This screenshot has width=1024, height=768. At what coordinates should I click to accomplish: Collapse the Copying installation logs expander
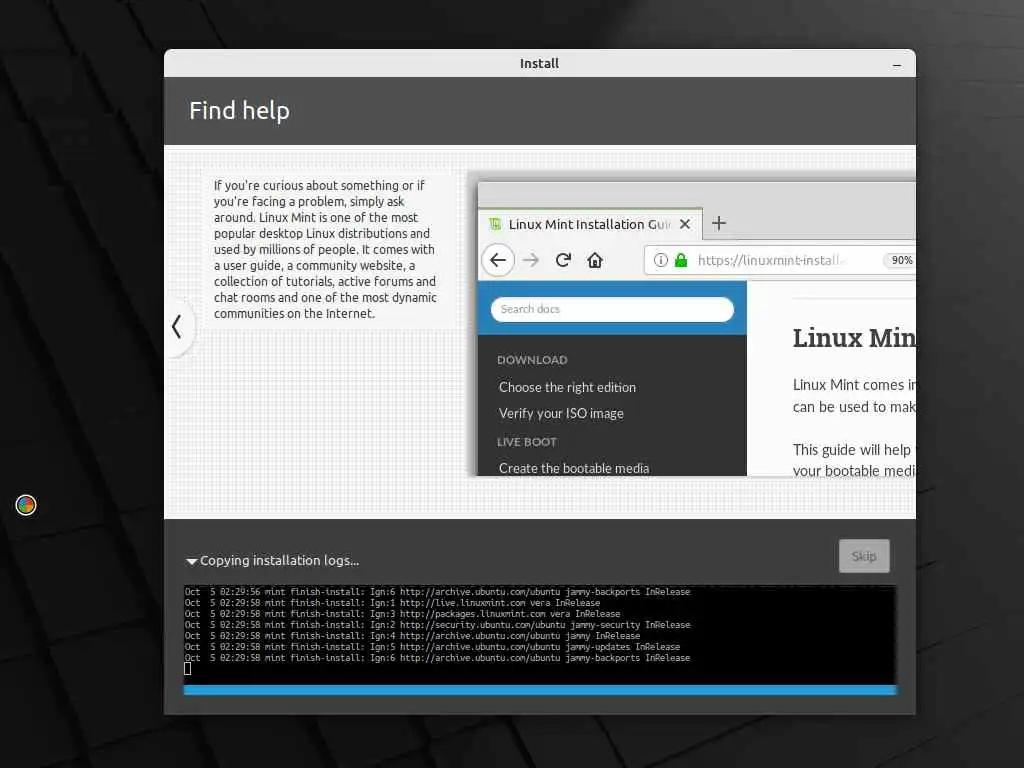[x=191, y=561]
